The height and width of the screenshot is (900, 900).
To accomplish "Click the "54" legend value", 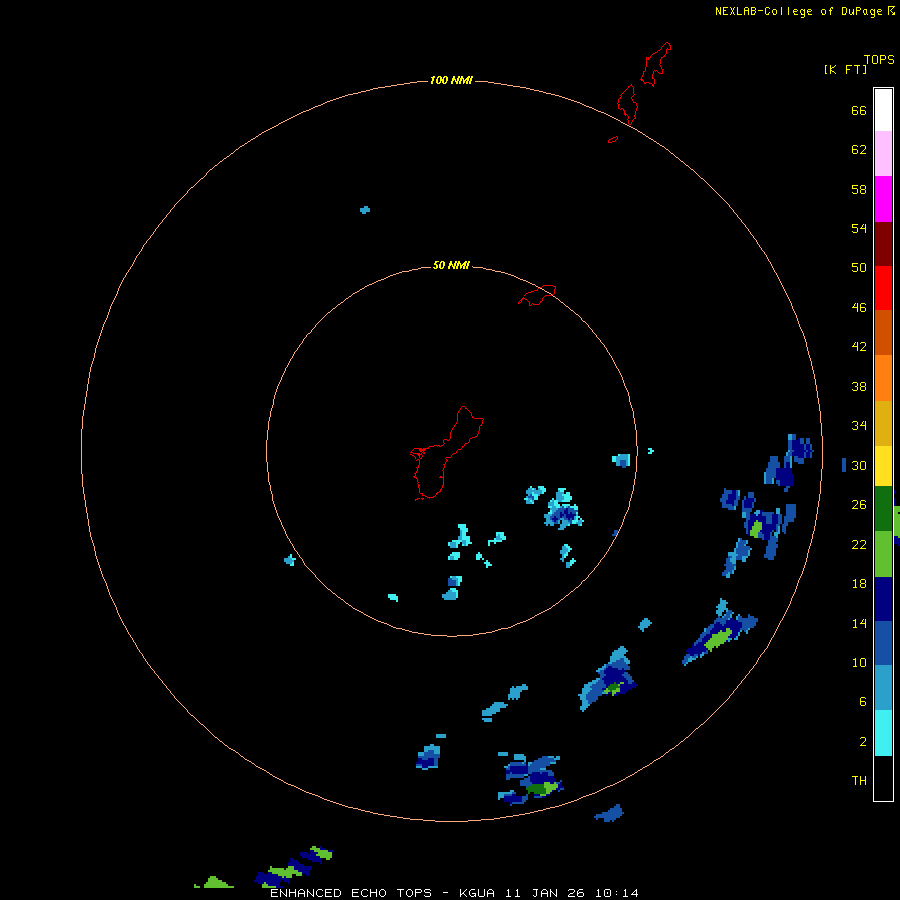I will (x=859, y=228).
